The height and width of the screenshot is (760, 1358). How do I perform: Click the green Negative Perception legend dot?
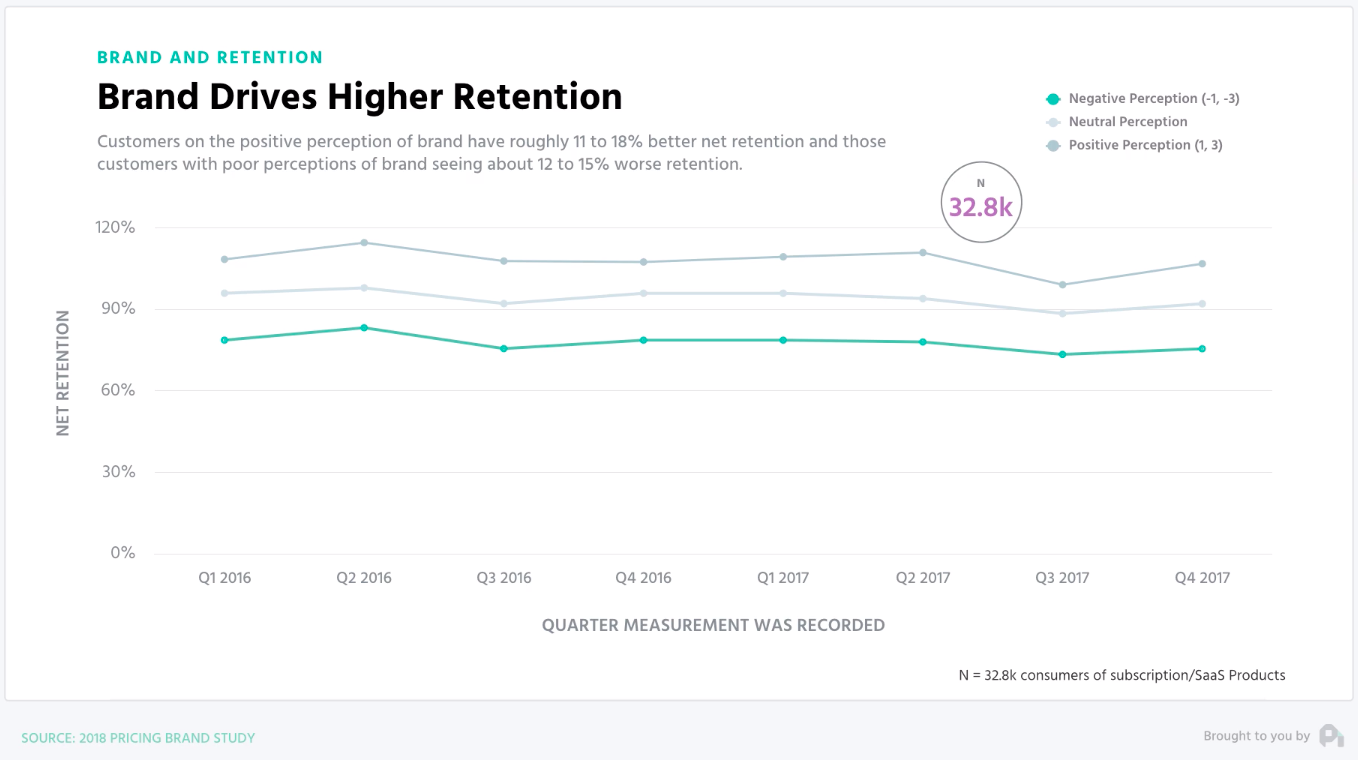pos(1052,99)
